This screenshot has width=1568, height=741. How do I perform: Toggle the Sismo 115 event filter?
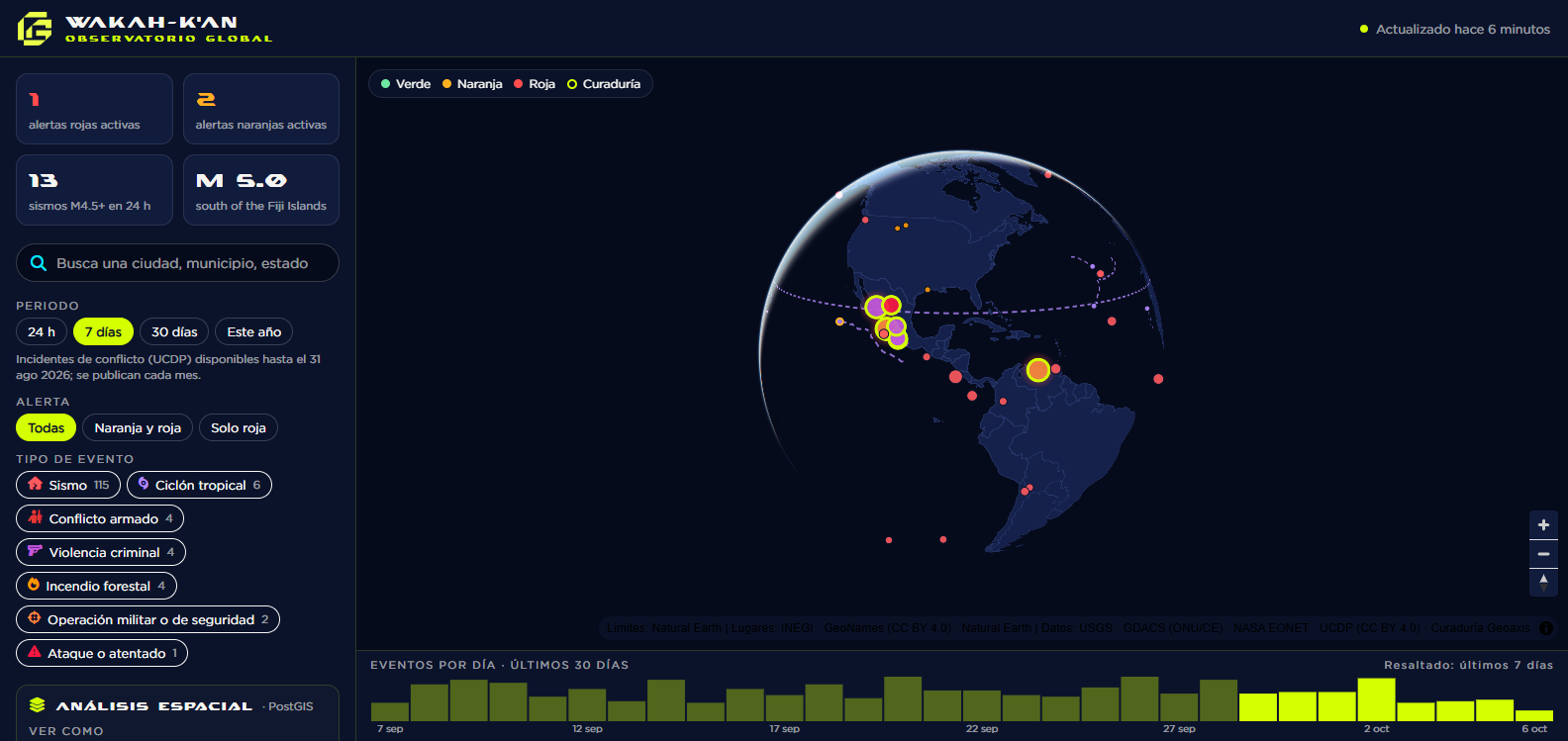[68, 485]
